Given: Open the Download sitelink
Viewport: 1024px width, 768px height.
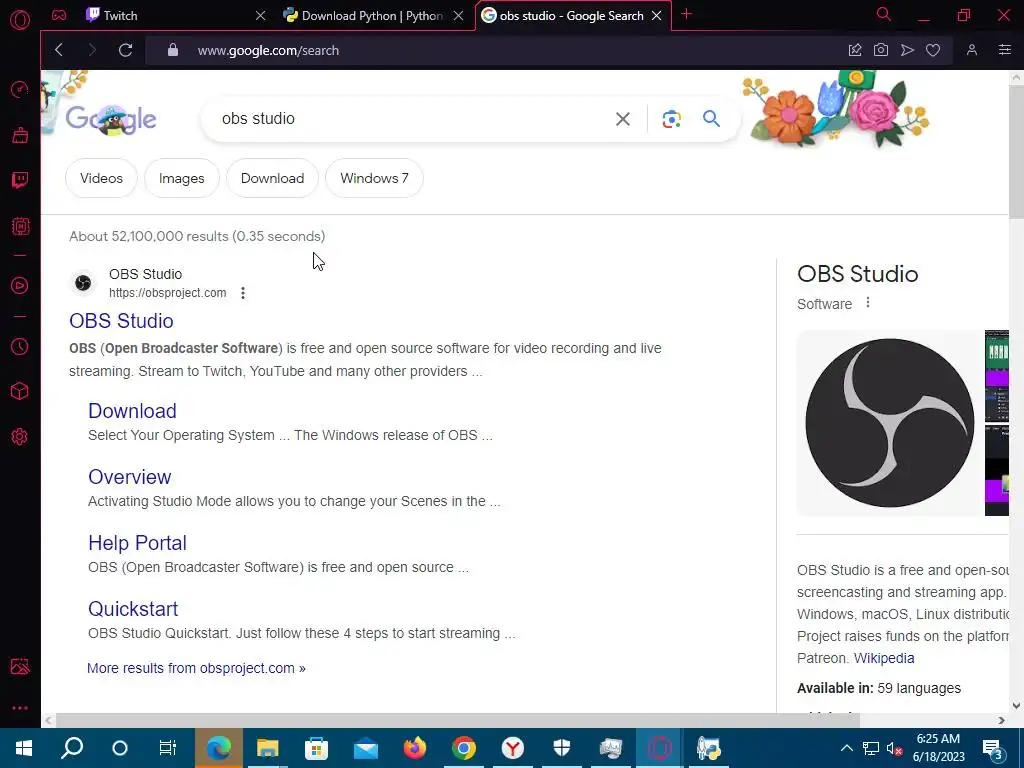Looking at the screenshot, I should (x=133, y=411).
